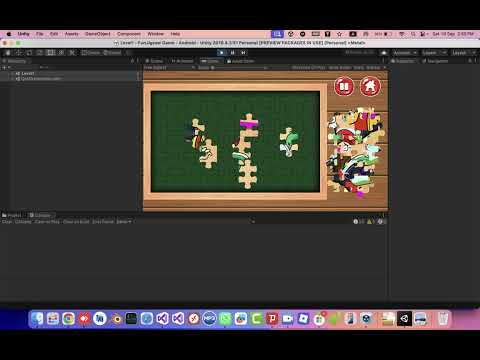Open the Hierarchy create plus dropdown

pos(6,68)
